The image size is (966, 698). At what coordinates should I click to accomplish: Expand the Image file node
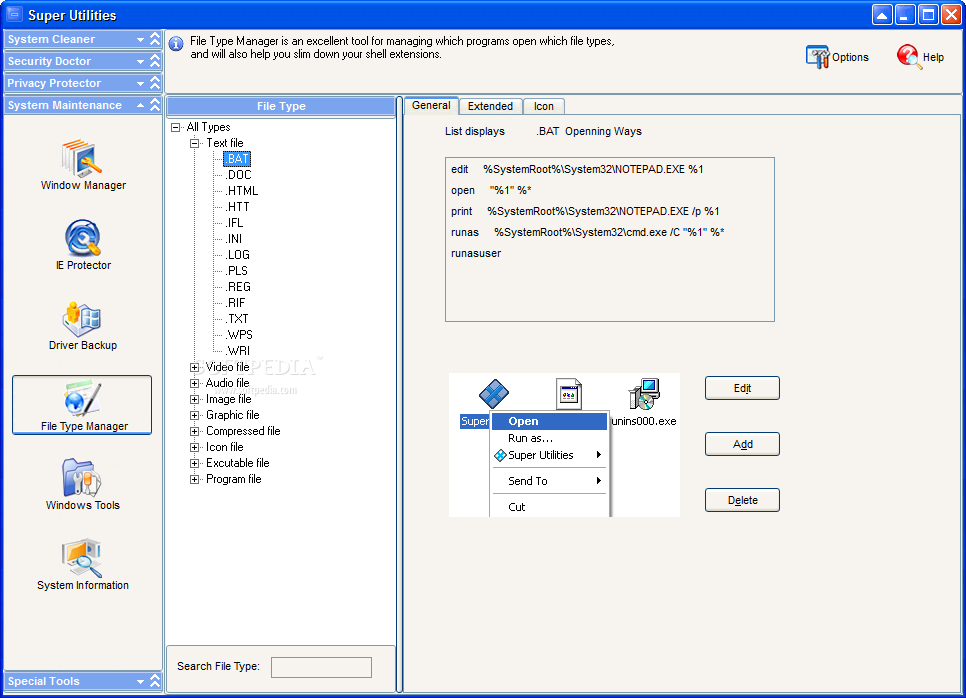coord(195,400)
